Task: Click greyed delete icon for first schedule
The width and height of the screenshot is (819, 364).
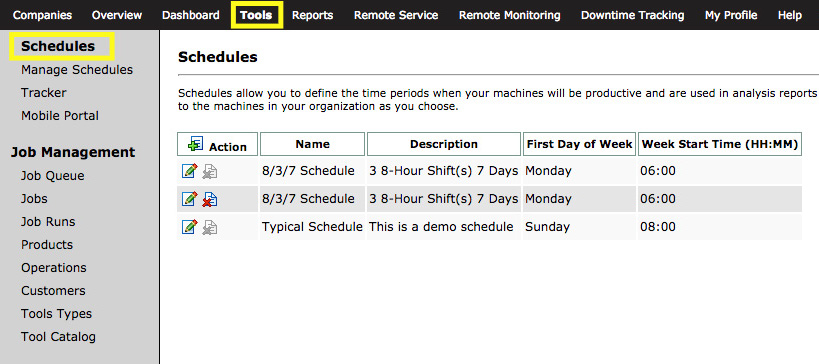Action: click(x=210, y=171)
